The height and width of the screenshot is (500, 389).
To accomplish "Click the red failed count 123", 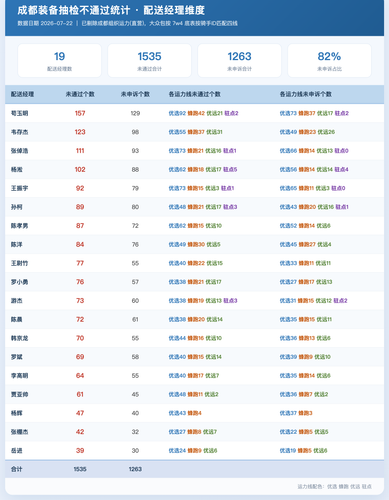I will [x=80, y=132].
